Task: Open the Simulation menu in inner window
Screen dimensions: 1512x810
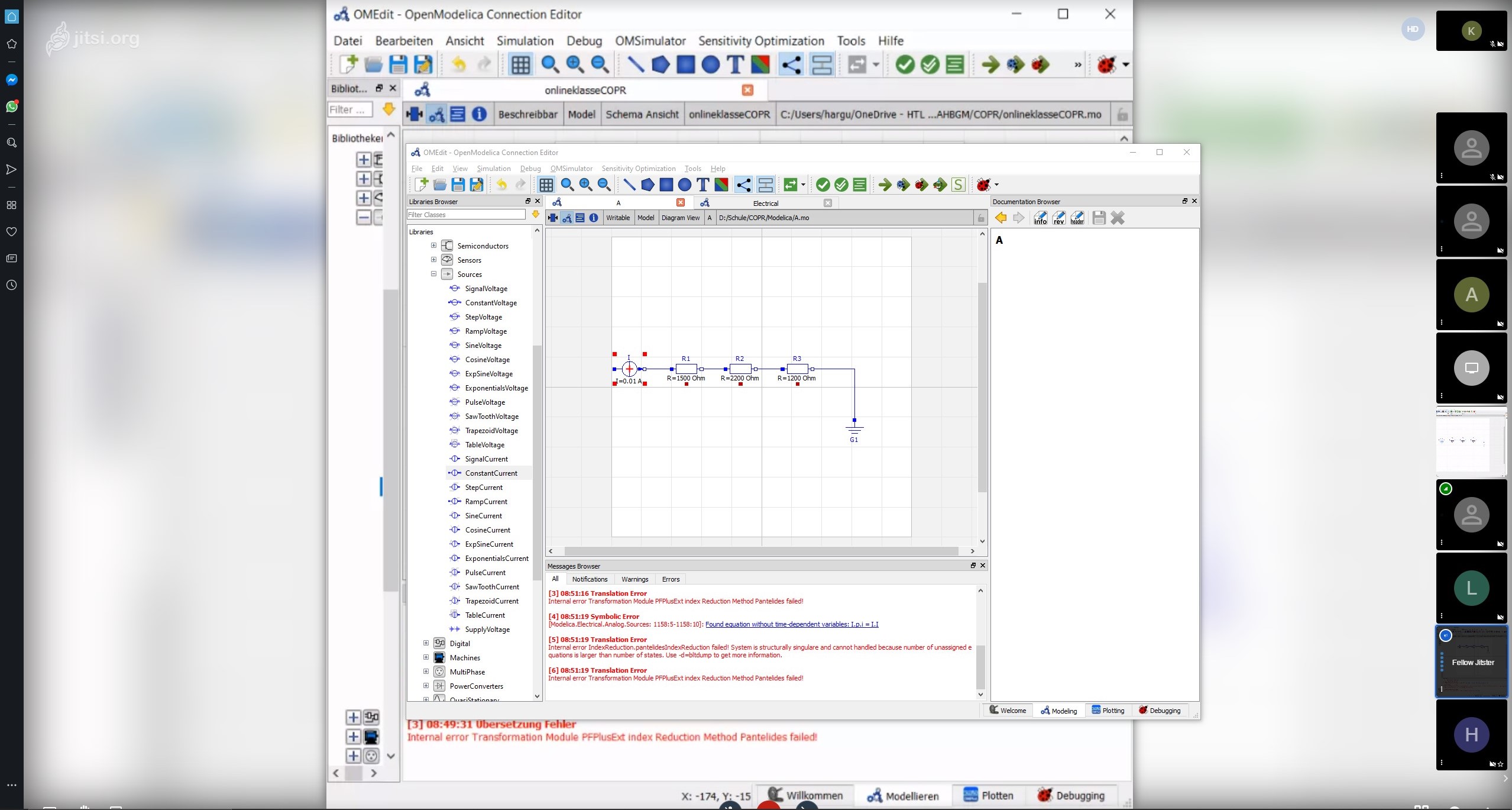Action: coord(493,169)
